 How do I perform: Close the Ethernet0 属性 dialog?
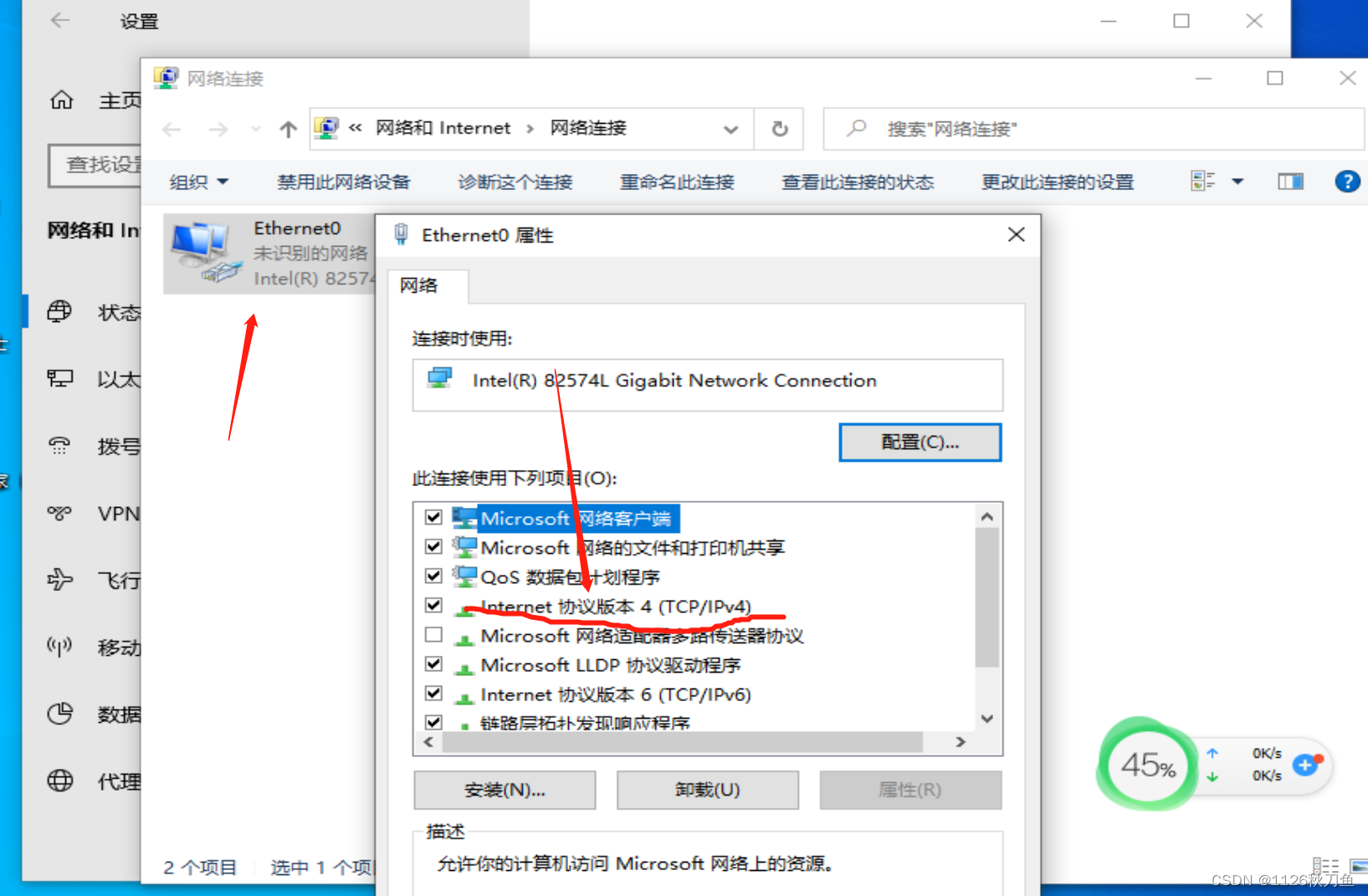1016,234
